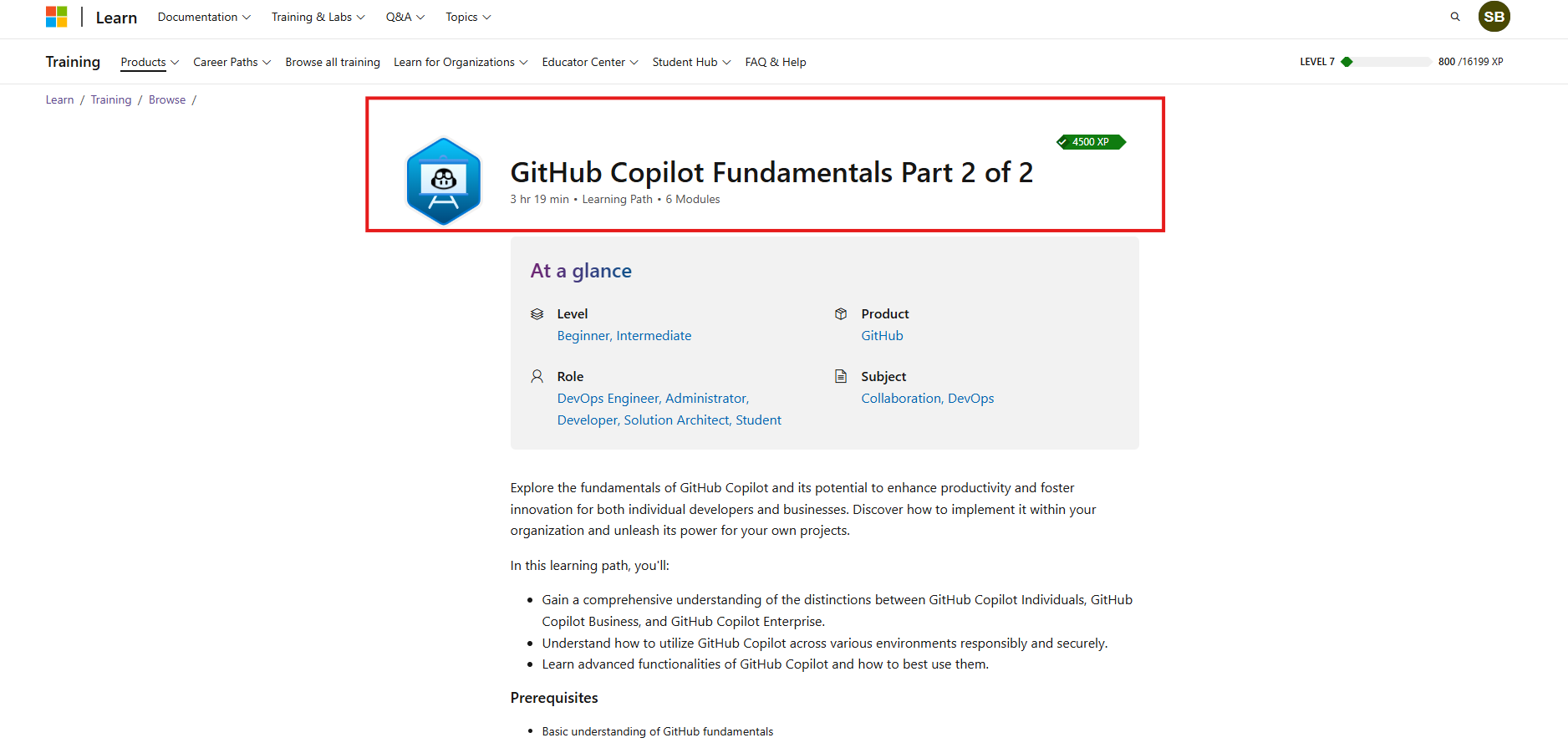Follow the DevOps Engineer role link

pos(607,398)
